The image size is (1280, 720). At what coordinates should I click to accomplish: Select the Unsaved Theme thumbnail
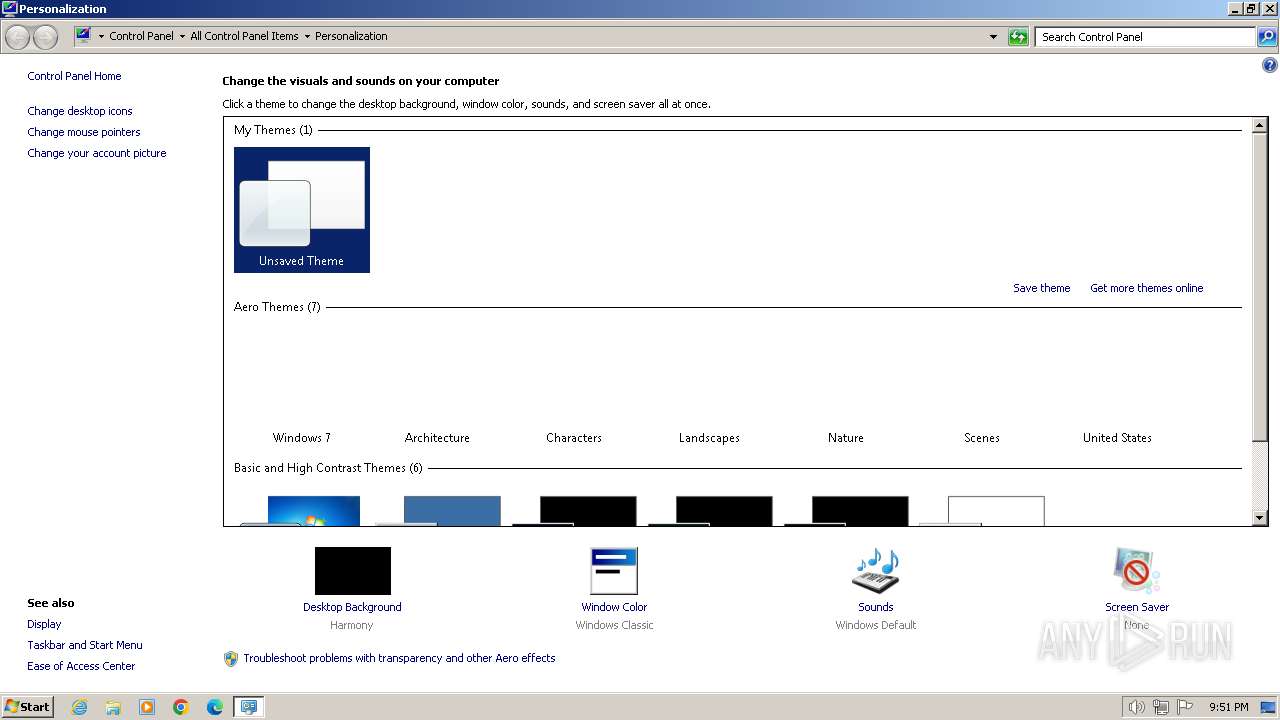(302, 210)
